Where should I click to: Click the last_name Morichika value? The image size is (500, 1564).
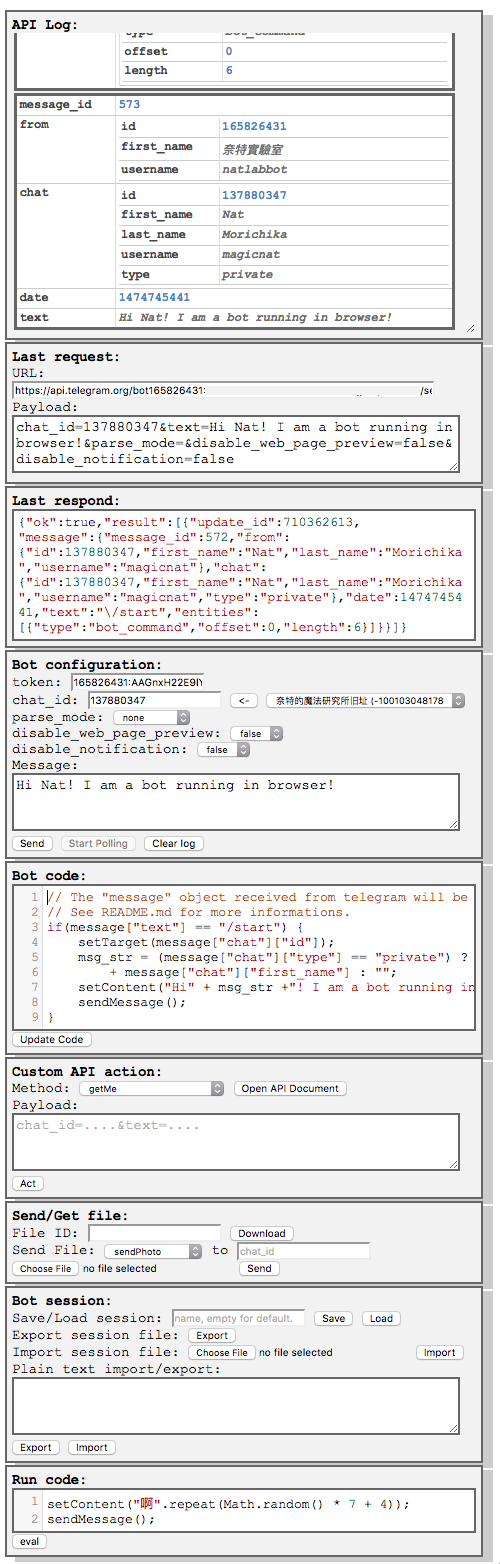(x=254, y=235)
